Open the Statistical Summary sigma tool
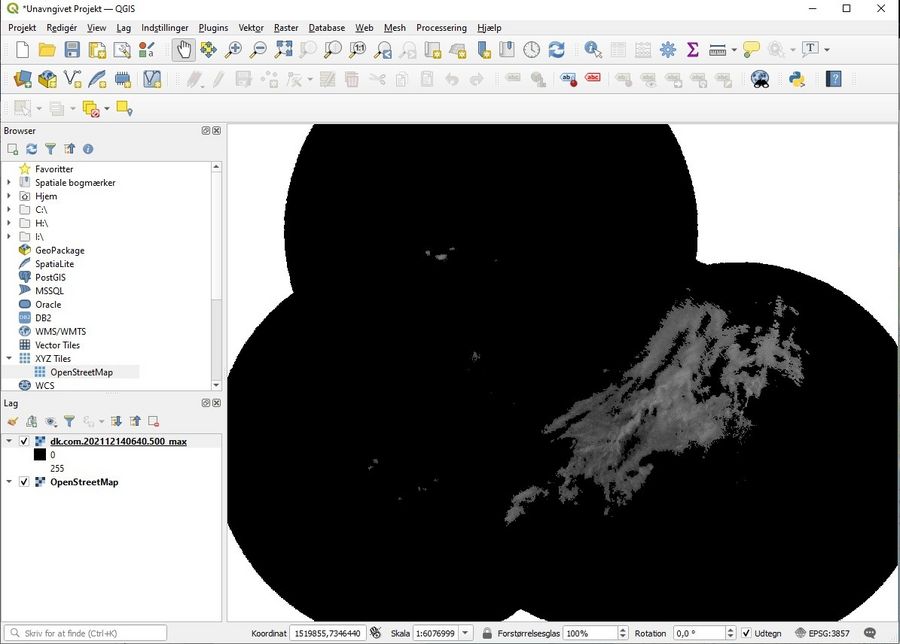900x644 pixels. click(x=692, y=49)
